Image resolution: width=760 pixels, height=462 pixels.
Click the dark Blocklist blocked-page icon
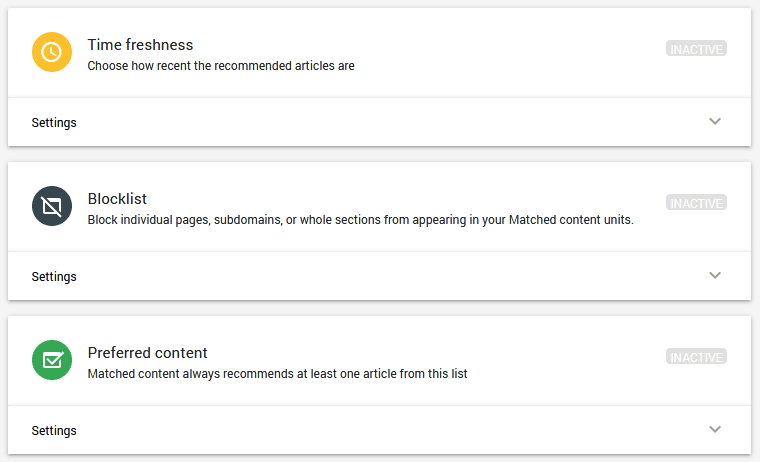click(52, 206)
